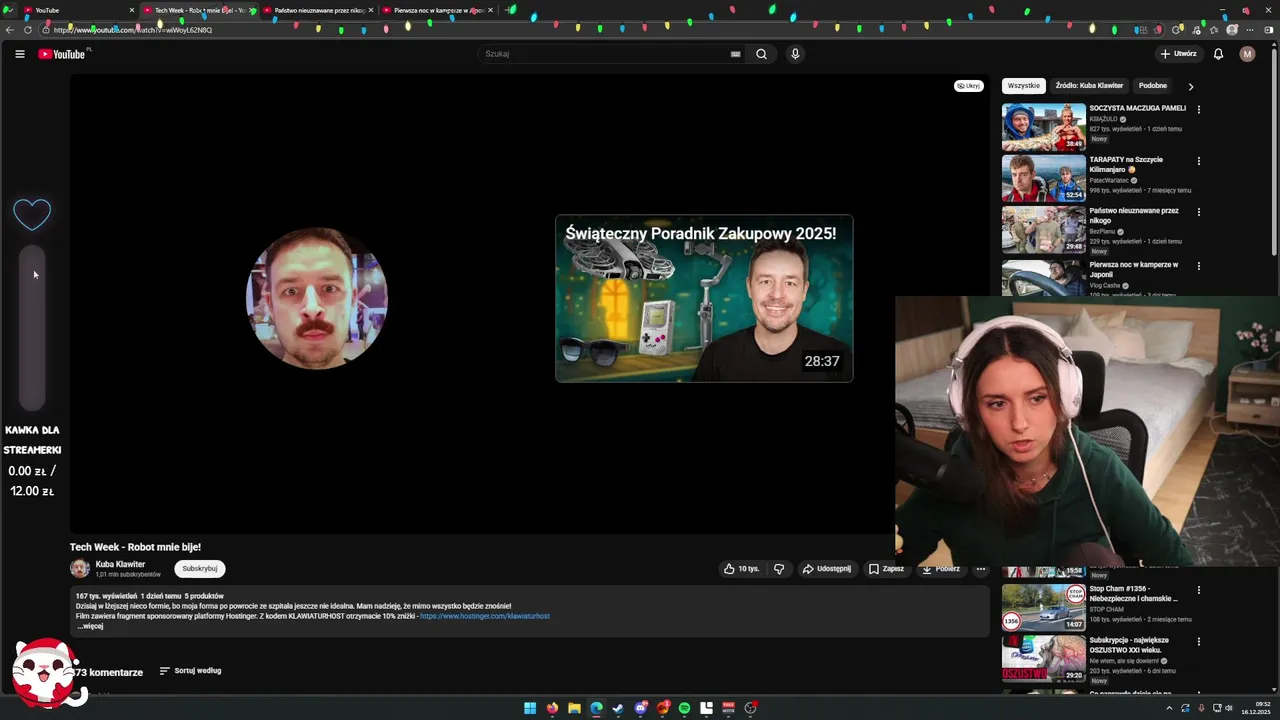Open the account avatar menu
1280x720 pixels.
(x=1247, y=54)
